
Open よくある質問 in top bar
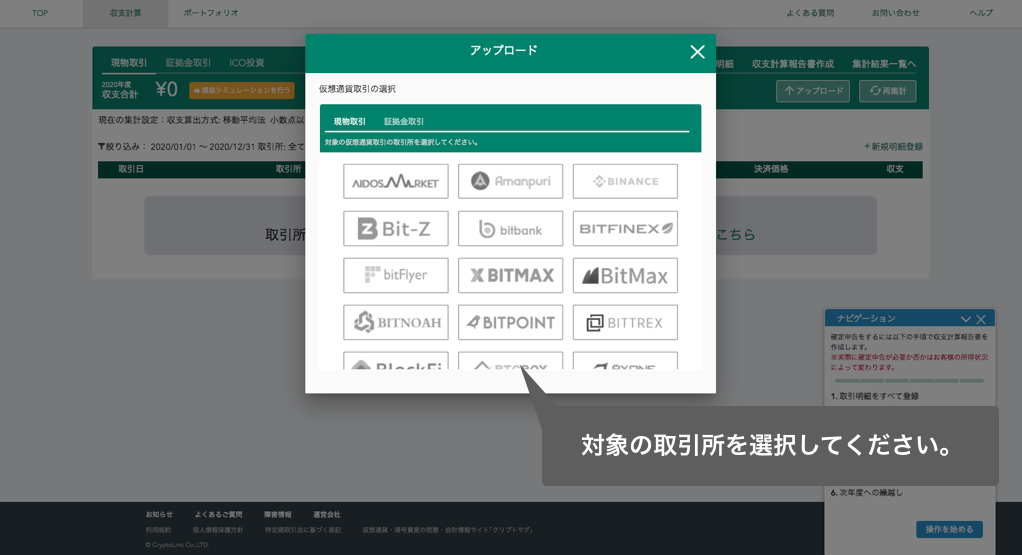click(x=810, y=13)
